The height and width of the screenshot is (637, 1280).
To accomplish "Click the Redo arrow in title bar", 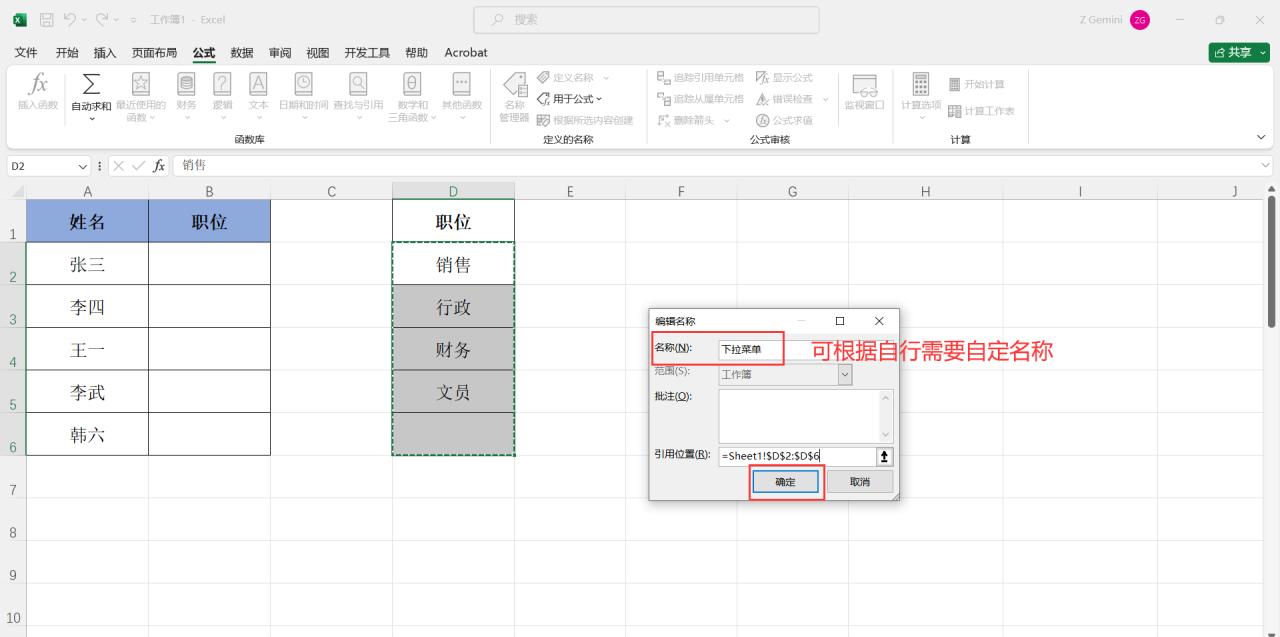I will point(102,19).
